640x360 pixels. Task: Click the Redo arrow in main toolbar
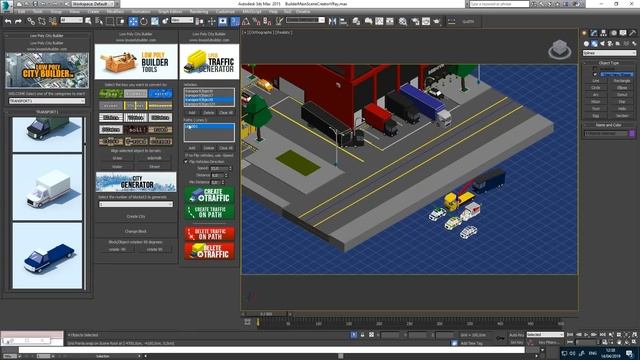pyautogui.click(x=18, y=21)
